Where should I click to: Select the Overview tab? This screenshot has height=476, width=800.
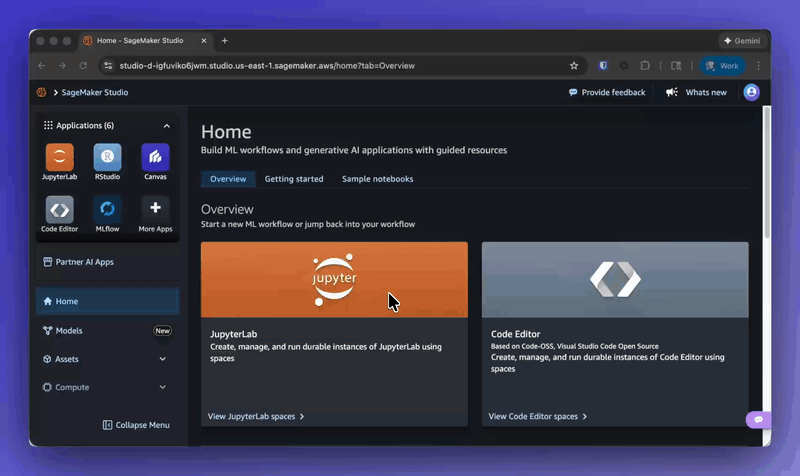coord(228,179)
